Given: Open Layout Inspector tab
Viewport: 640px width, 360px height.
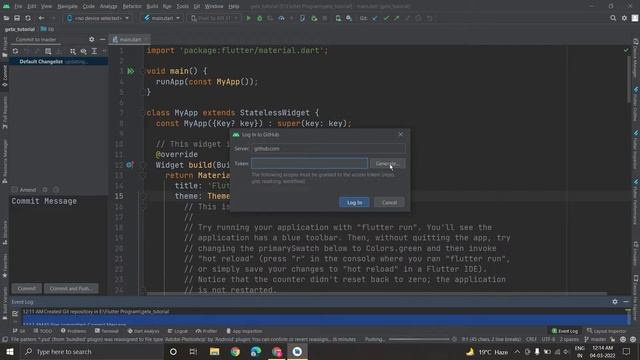Looking at the screenshot, I should click(x=606, y=331).
